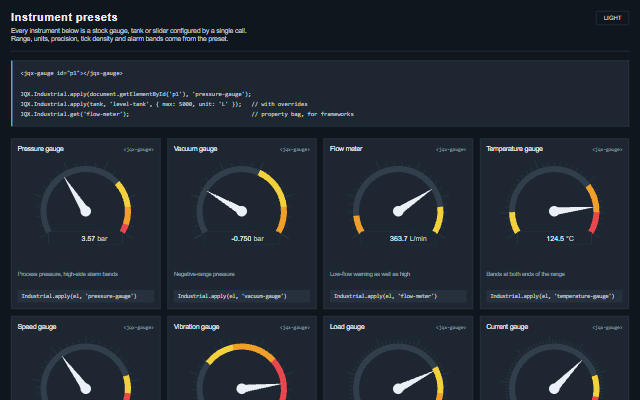640x400 pixels.
Task: Click the Vibration gauge dial
Action: (x=242, y=369)
